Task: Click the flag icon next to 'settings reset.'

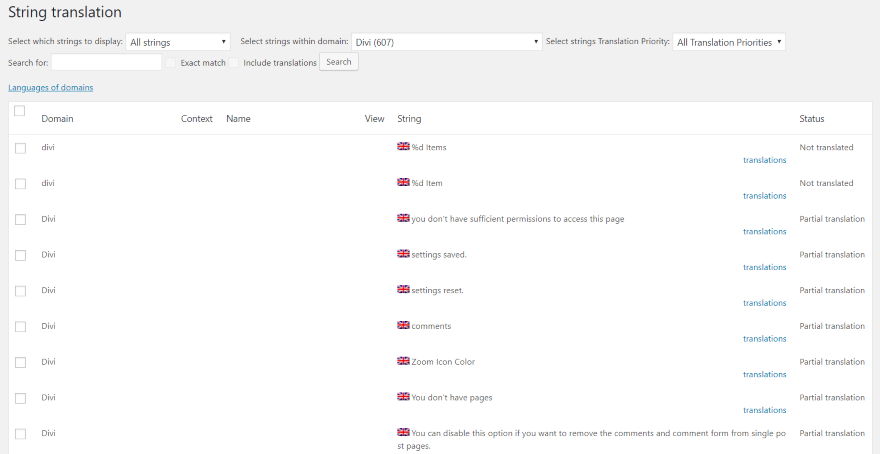Action: (403, 290)
